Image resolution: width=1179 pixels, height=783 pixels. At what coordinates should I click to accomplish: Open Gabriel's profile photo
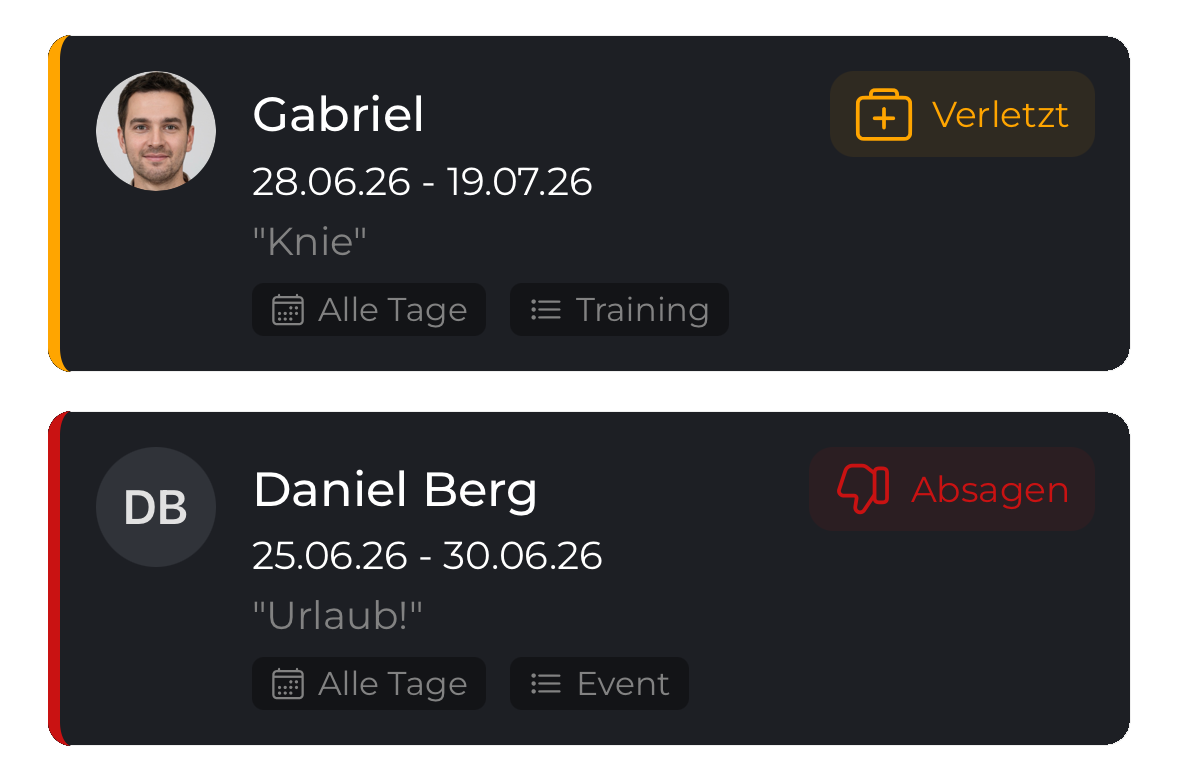pos(156,131)
